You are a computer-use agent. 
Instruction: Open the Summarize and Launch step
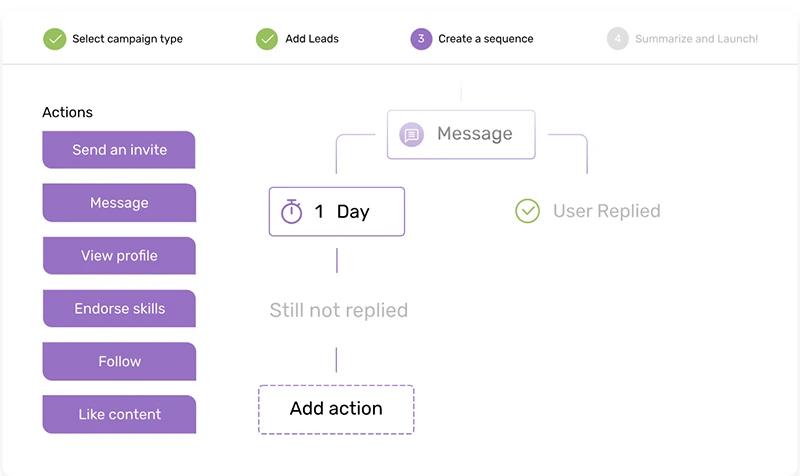tap(696, 39)
